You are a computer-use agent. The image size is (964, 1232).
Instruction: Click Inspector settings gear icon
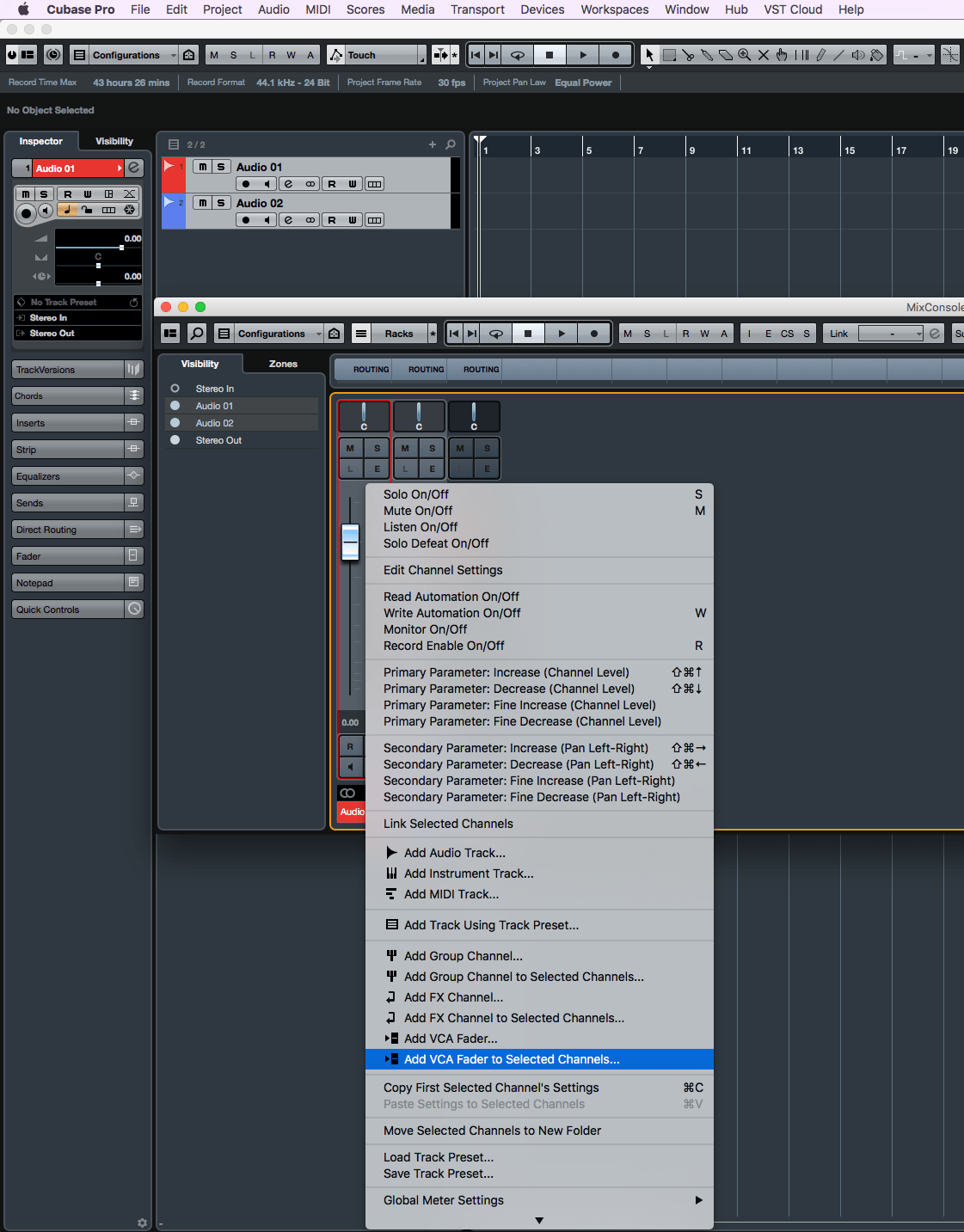tap(142, 1223)
